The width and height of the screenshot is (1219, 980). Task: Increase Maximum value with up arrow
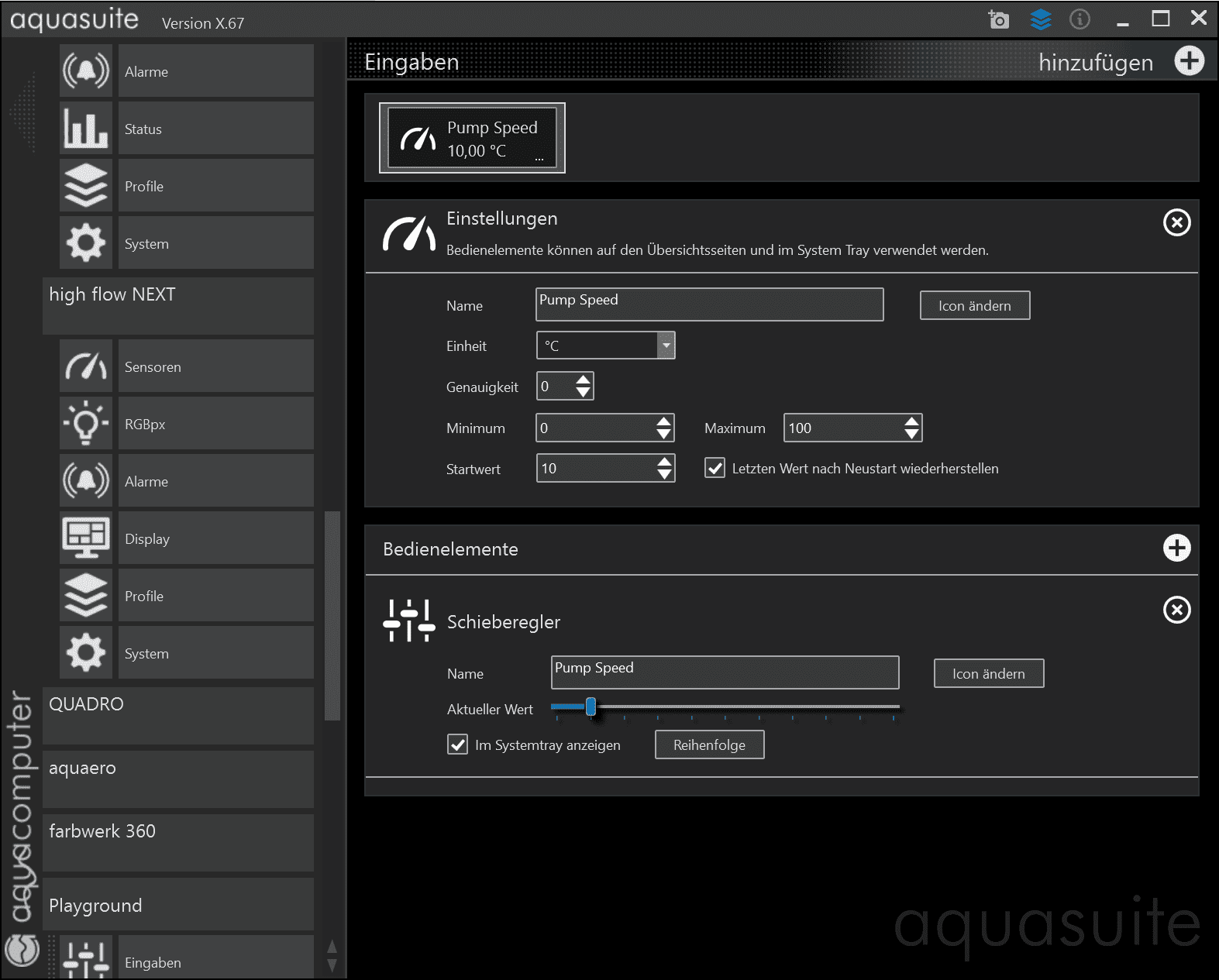912,421
